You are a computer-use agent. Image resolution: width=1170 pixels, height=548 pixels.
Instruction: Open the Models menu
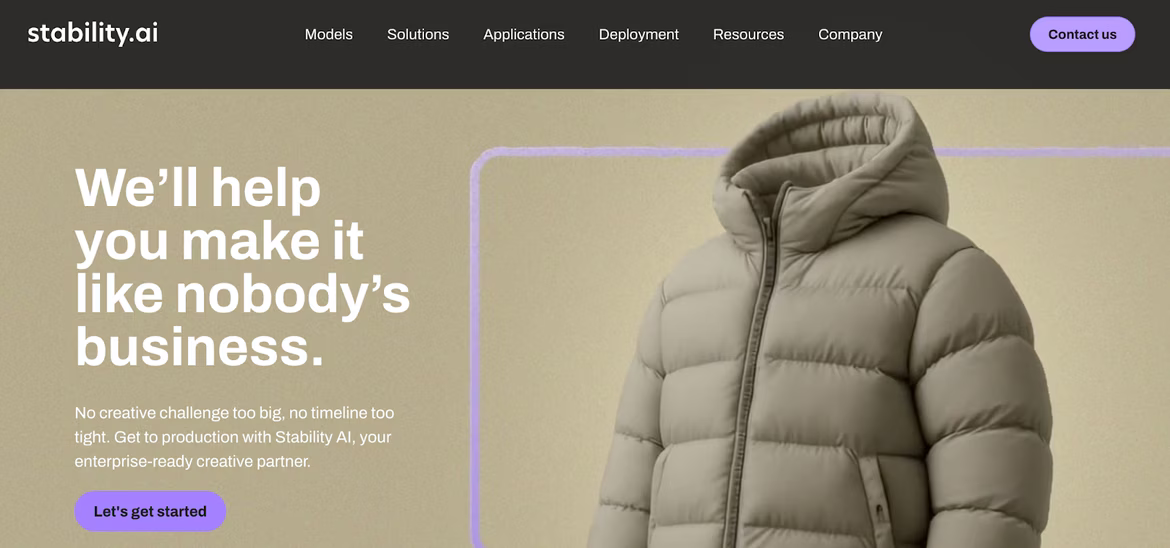[x=328, y=34]
